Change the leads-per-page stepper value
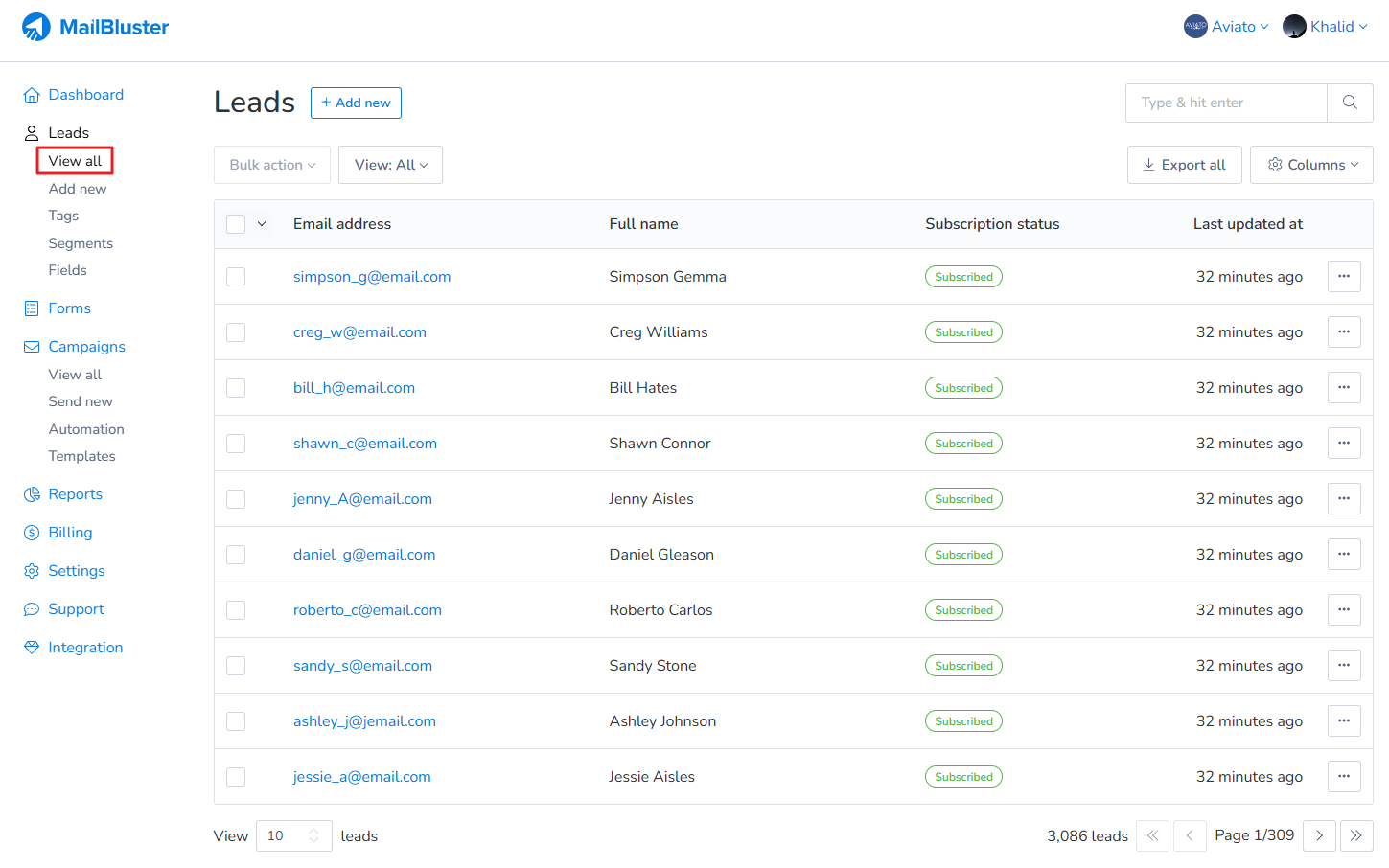 313,835
